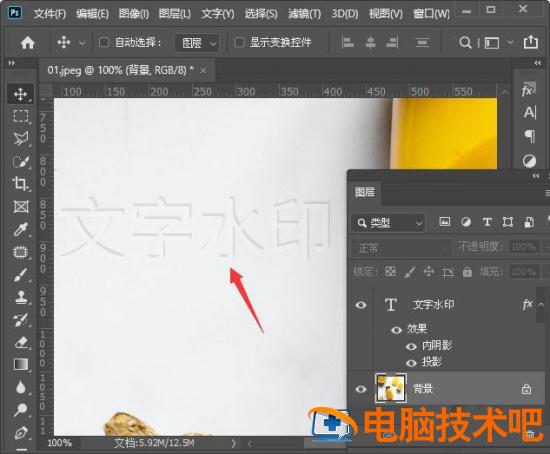550x454 pixels.
Task: Select the Brush tool
Action: click(x=21, y=275)
